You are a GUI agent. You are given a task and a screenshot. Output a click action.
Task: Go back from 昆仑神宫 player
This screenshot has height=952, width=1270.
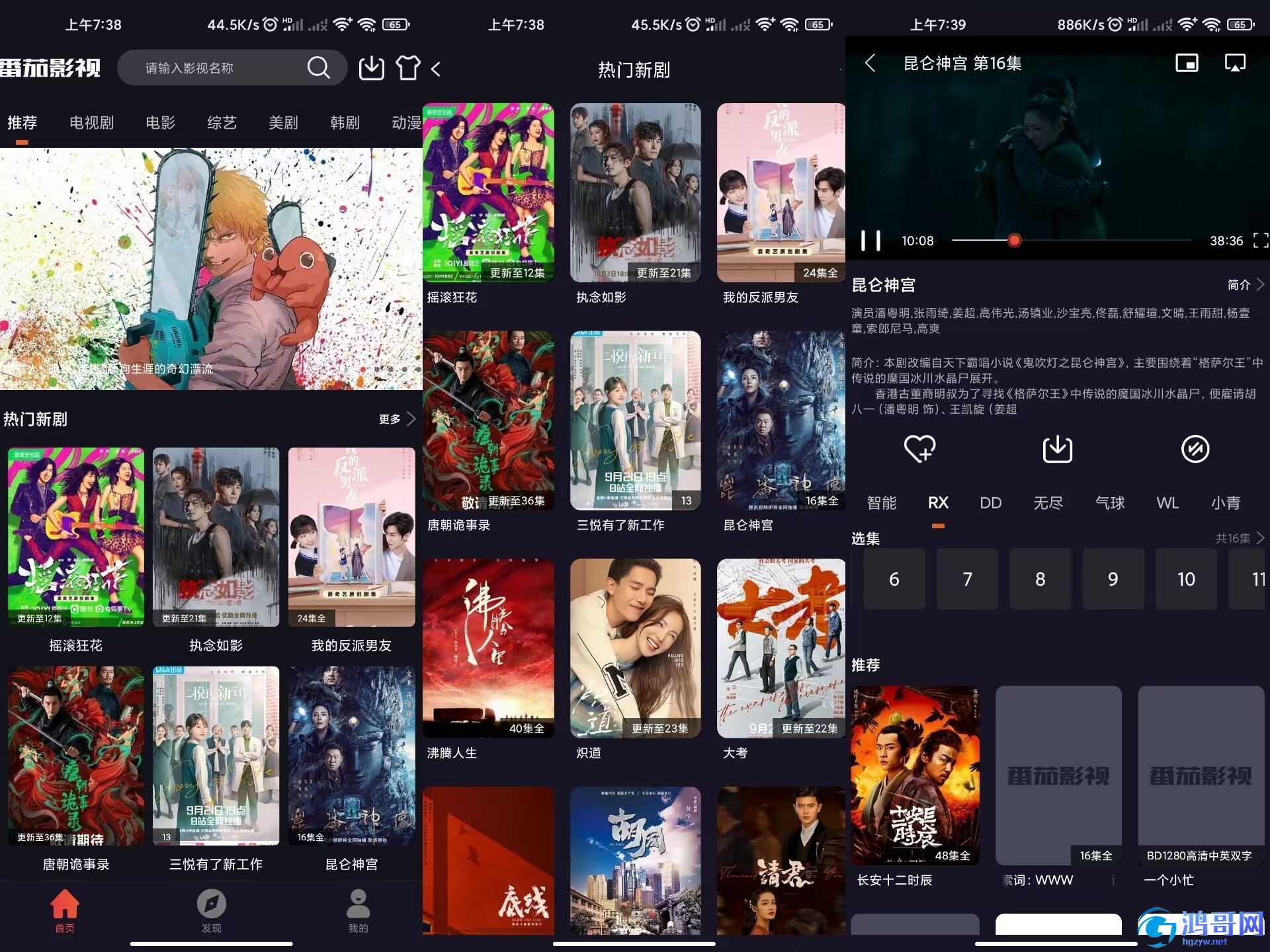(870, 63)
